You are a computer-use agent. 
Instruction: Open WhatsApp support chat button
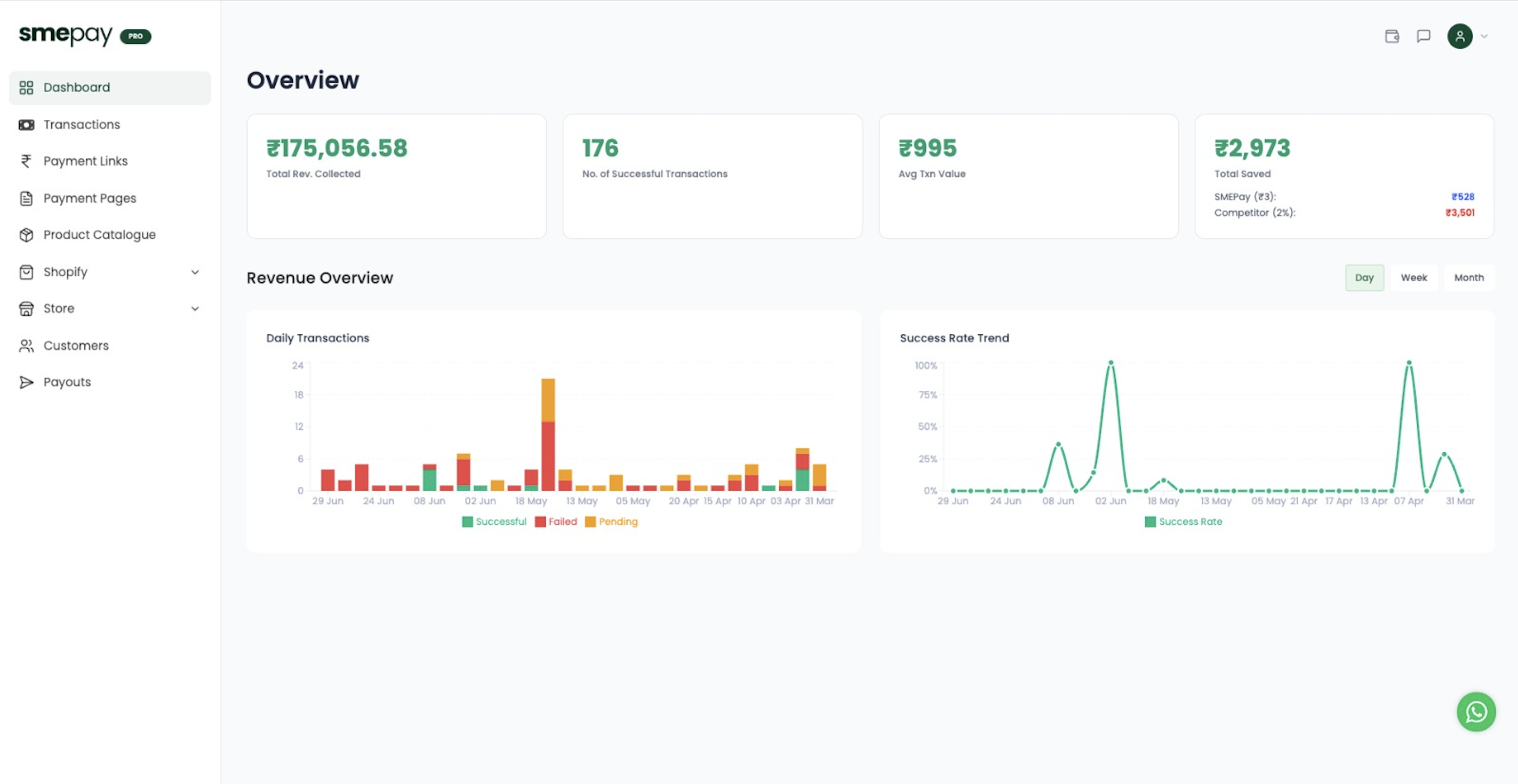coord(1475,711)
